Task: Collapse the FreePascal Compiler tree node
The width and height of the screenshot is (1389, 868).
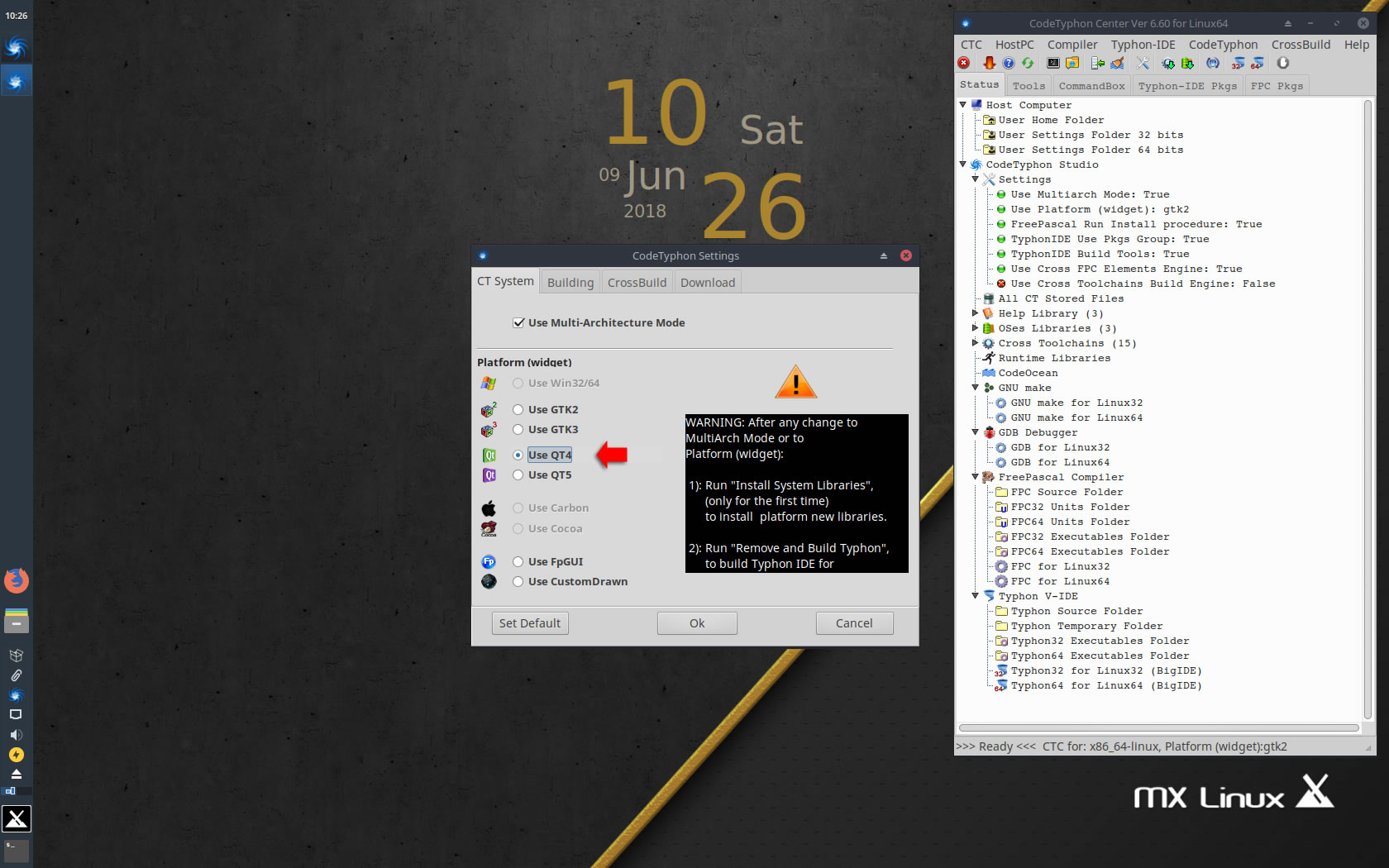Action: click(x=975, y=477)
